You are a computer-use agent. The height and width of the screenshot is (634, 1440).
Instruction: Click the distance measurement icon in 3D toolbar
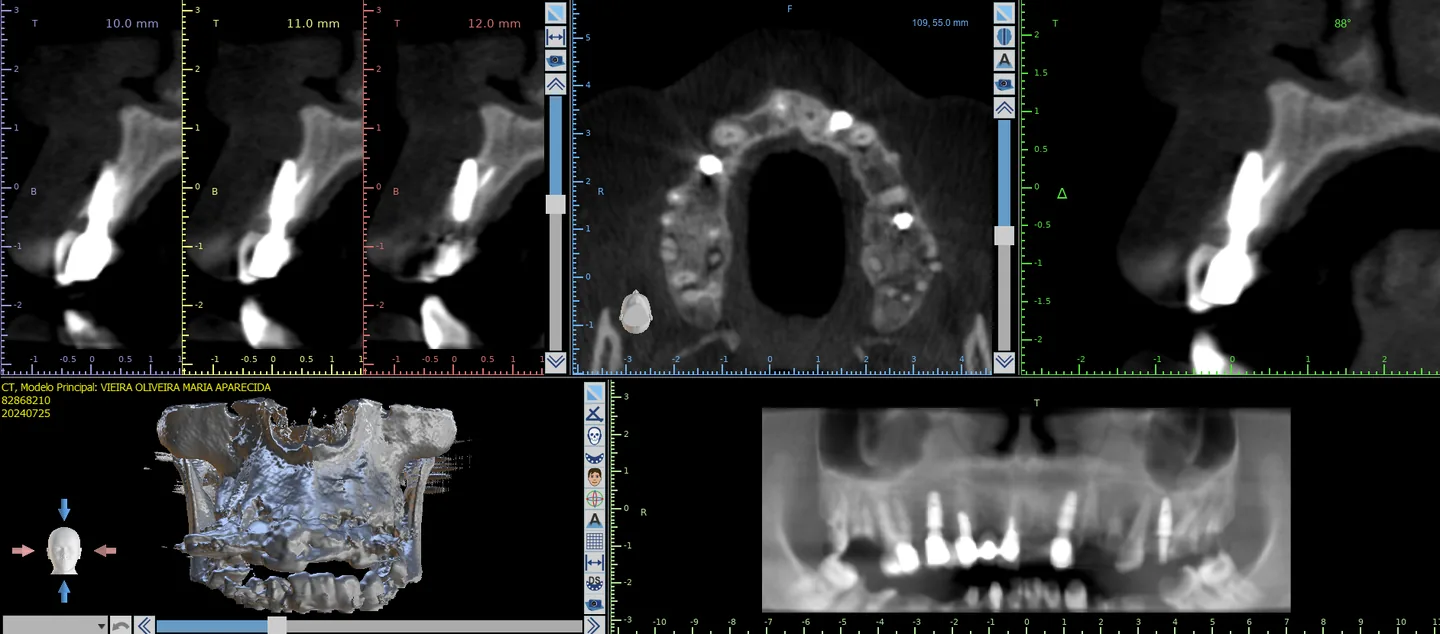coord(595,562)
